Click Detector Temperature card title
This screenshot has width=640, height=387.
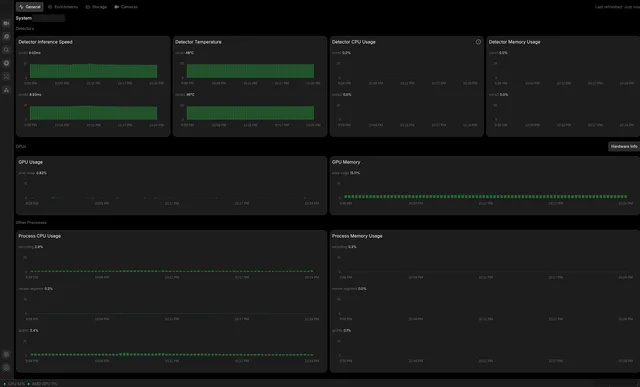[198, 42]
